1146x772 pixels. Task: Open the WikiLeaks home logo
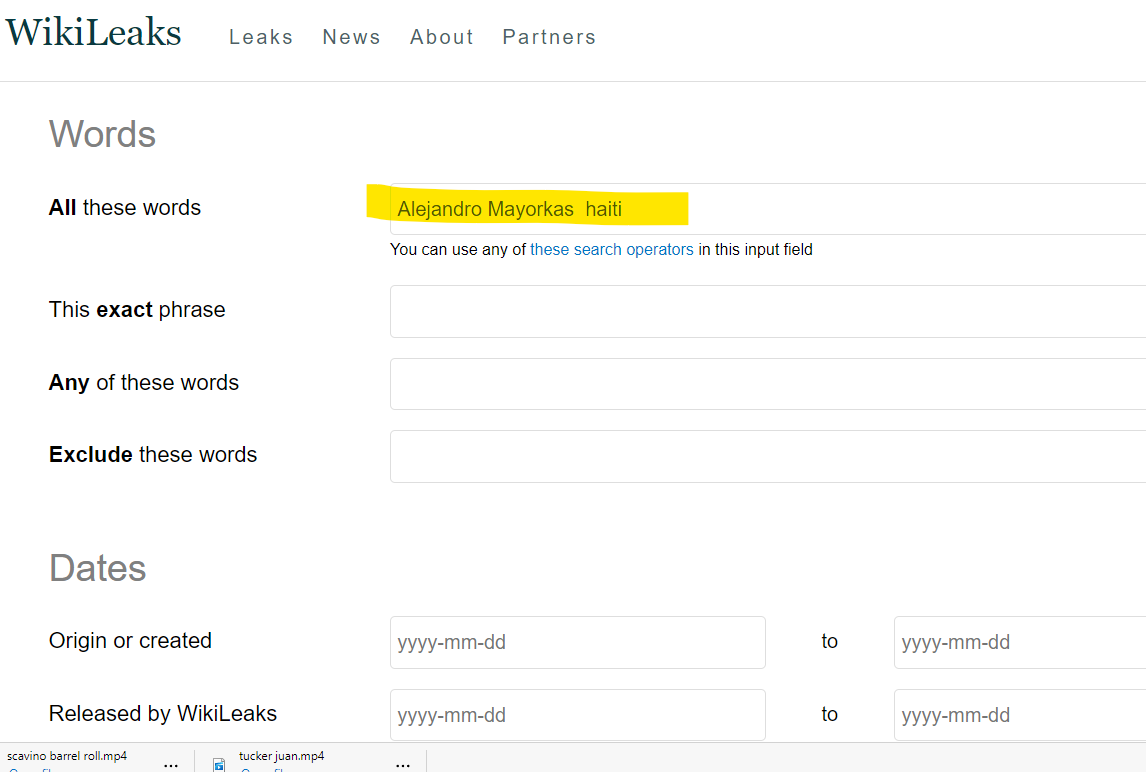coord(93,33)
